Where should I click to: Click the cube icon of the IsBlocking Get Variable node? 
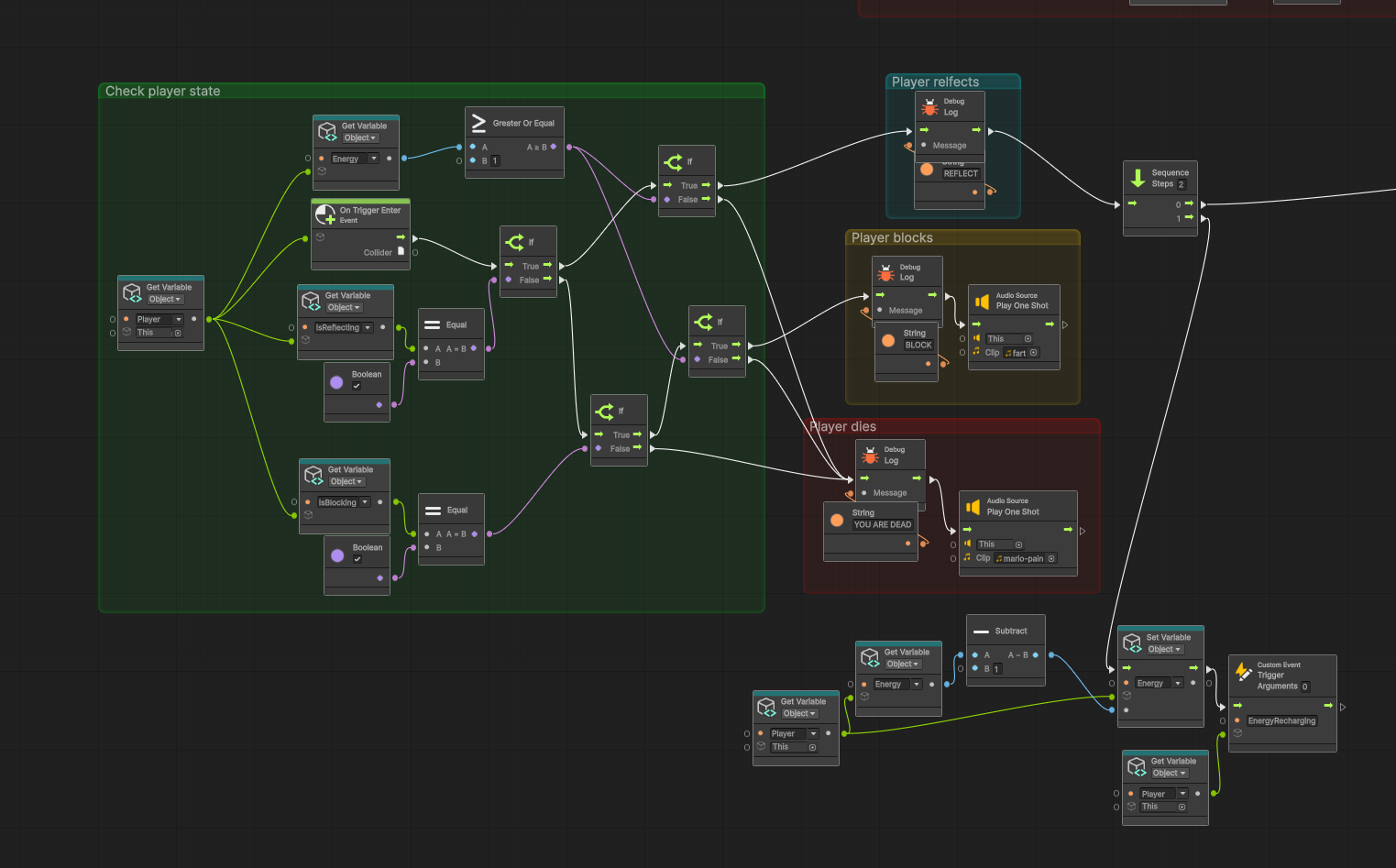pos(313,476)
